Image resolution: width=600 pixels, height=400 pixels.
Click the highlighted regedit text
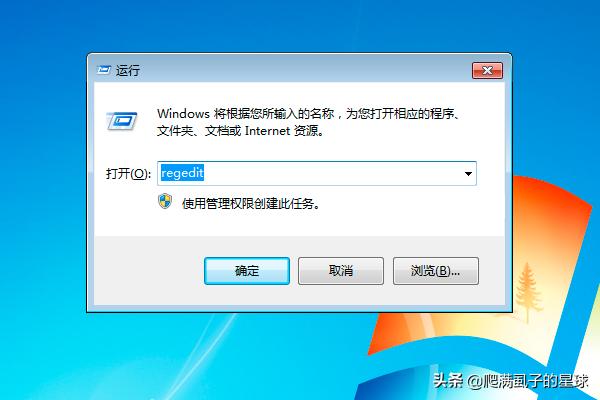pyautogui.click(x=182, y=173)
